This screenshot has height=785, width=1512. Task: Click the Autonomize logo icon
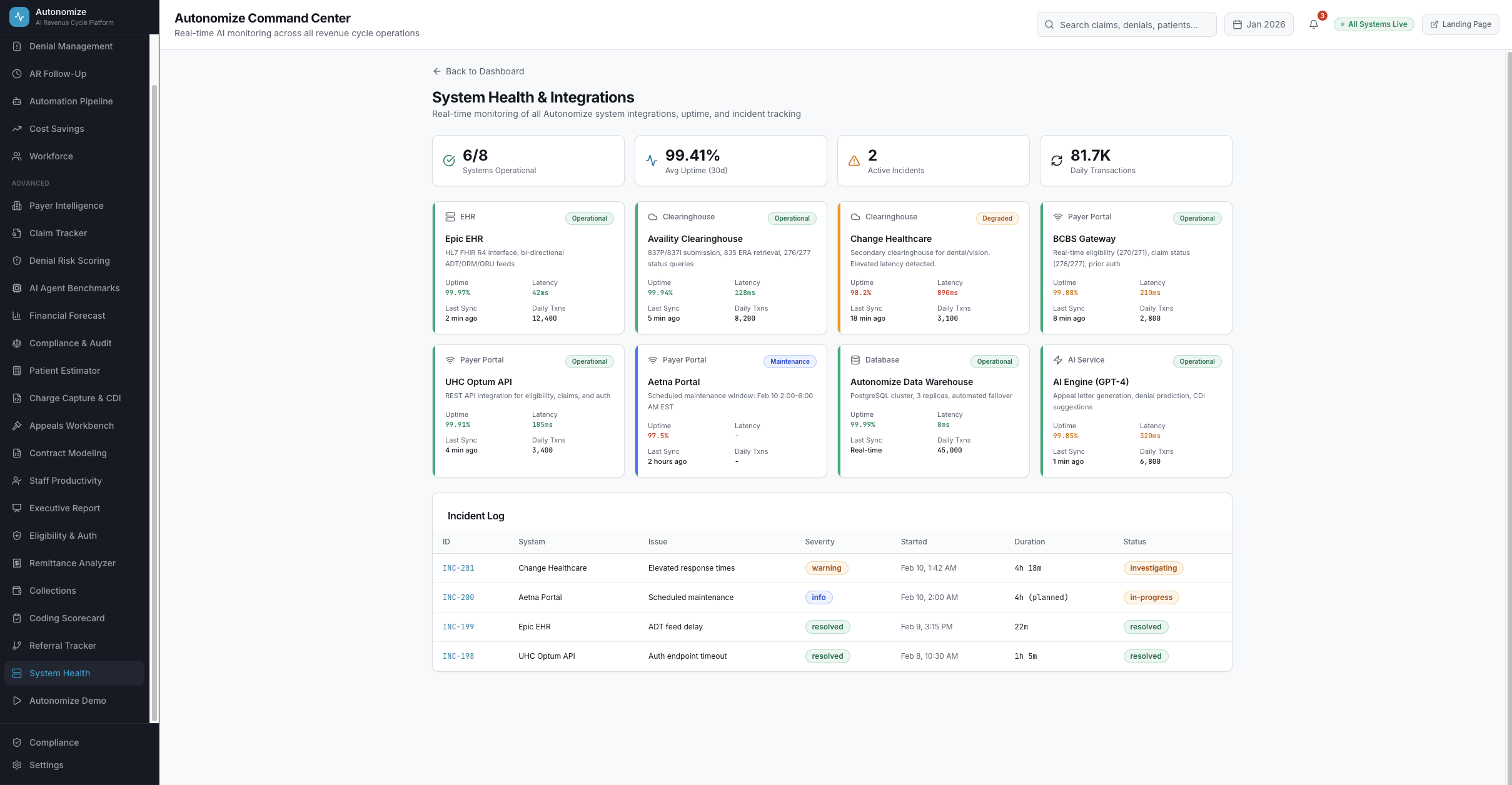click(19, 17)
